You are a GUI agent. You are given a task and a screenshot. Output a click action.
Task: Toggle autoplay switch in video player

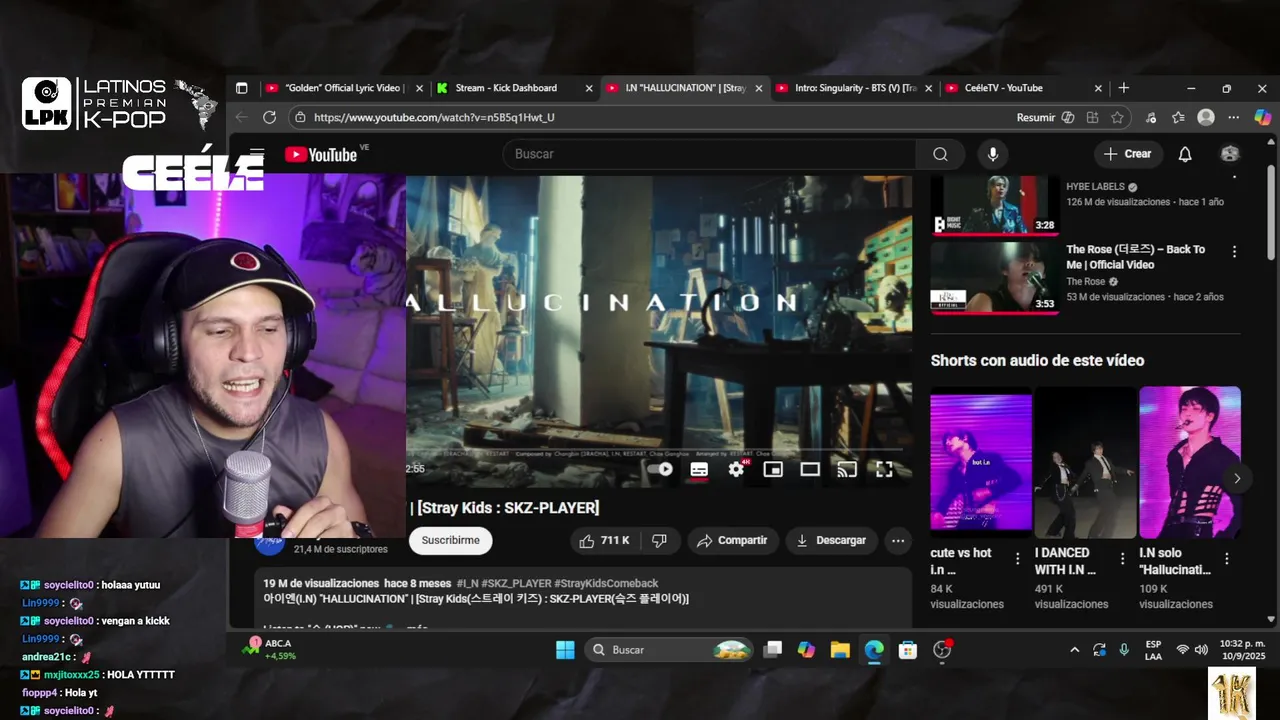coord(660,469)
